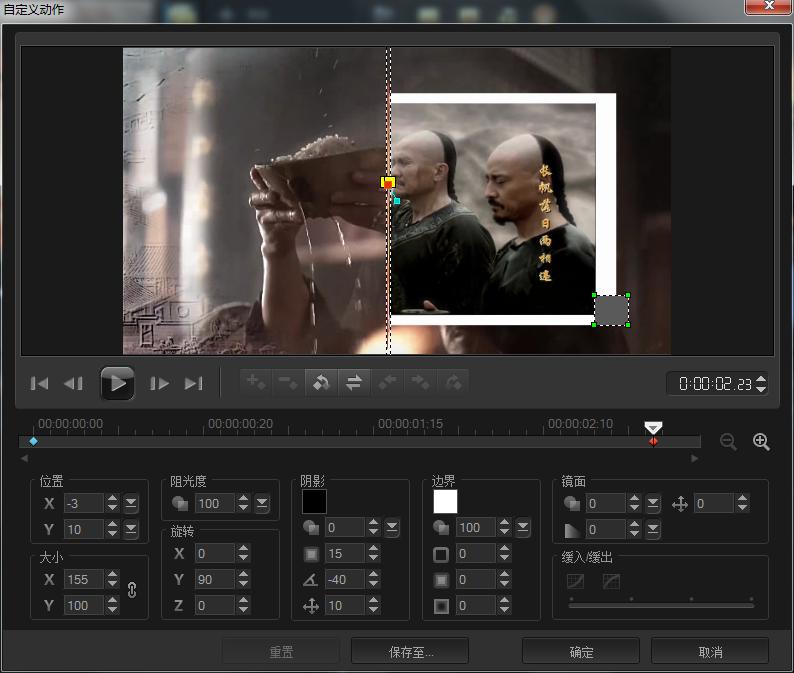Click the size Y field showing 100

(x=84, y=605)
